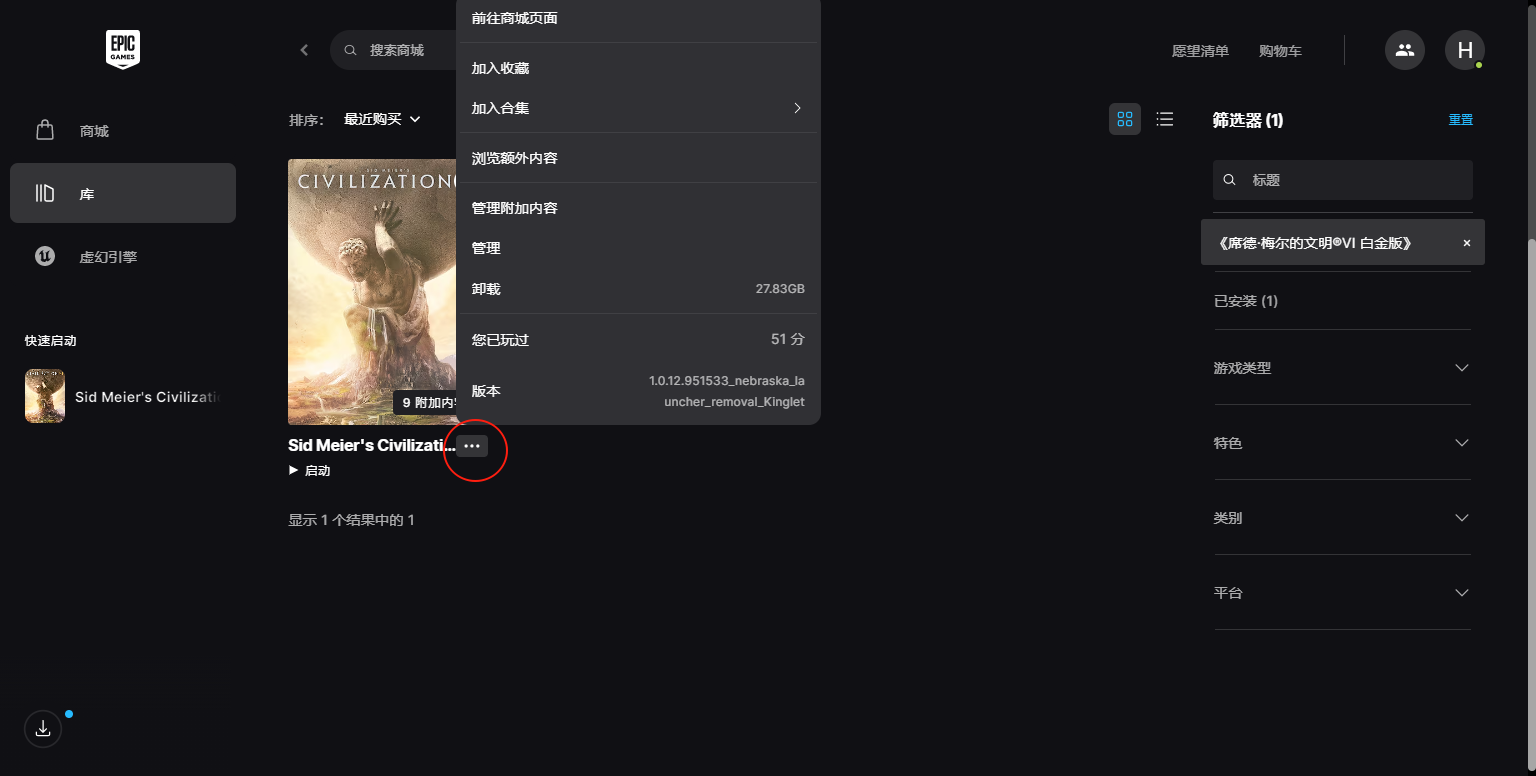The height and width of the screenshot is (776, 1536).
Task: Expand the 平台 filter section
Action: click(1342, 593)
